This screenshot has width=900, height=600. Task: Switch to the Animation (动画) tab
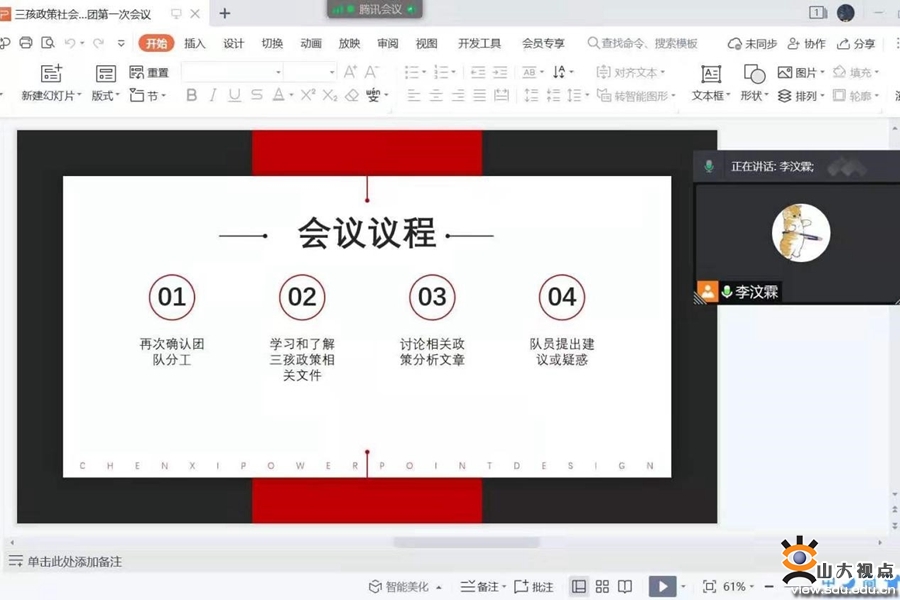coord(311,43)
